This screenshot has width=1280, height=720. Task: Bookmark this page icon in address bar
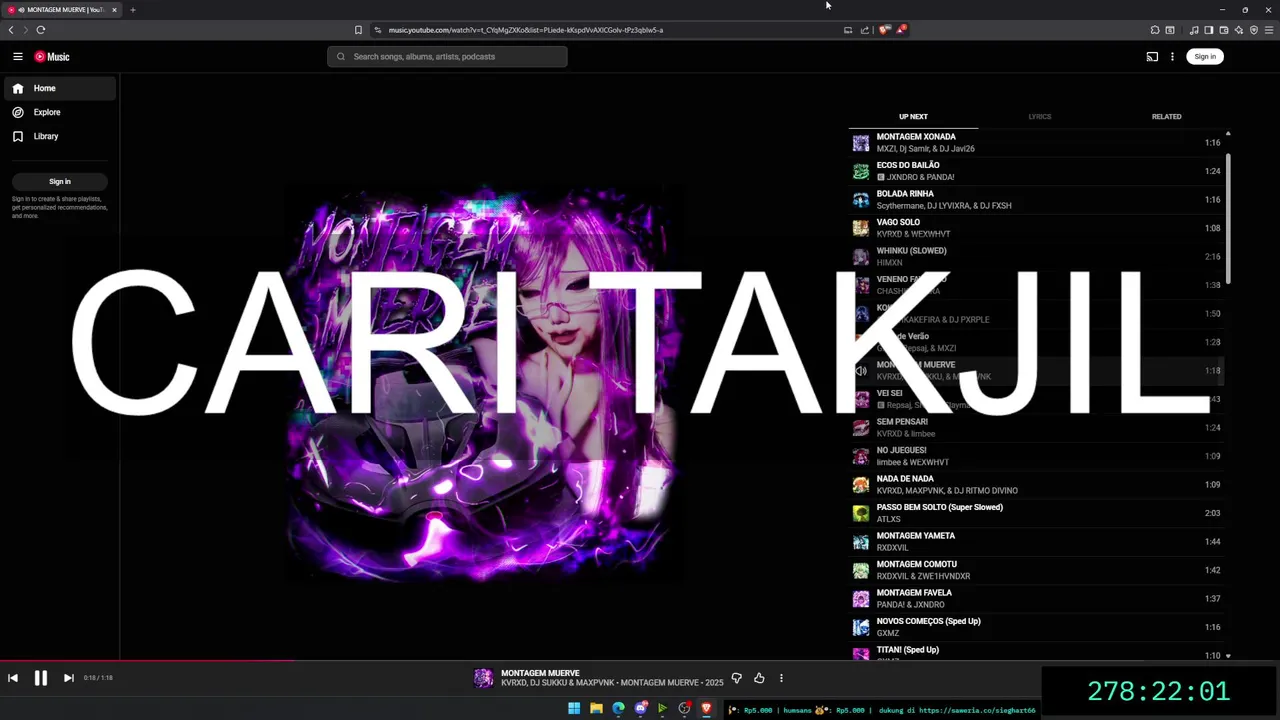358,30
